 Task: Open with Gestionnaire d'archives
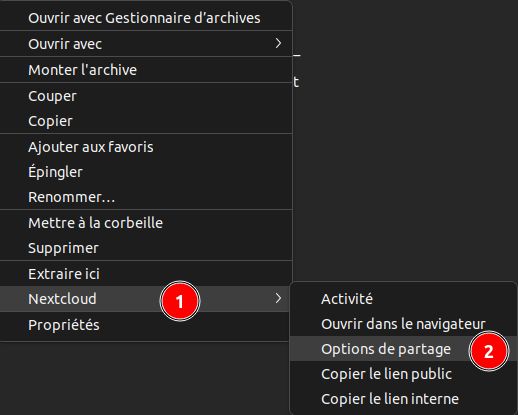pyautogui.click(x=146, y=18)
